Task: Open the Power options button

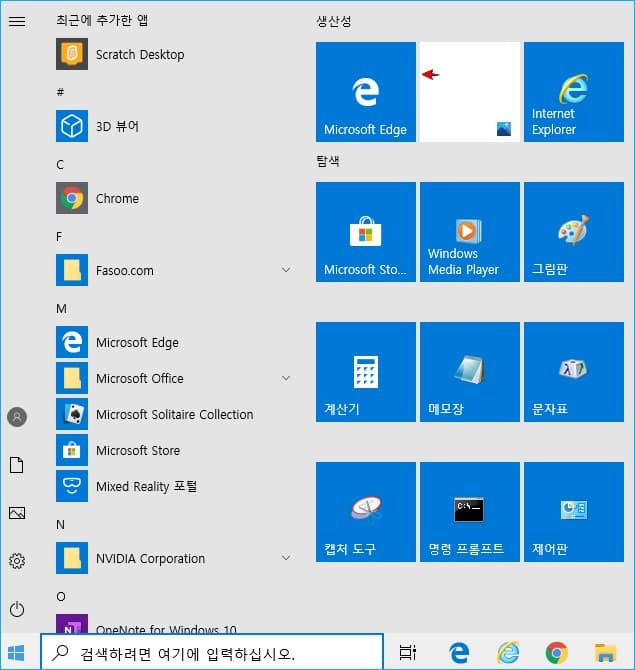Action: [x=17, y=609]
